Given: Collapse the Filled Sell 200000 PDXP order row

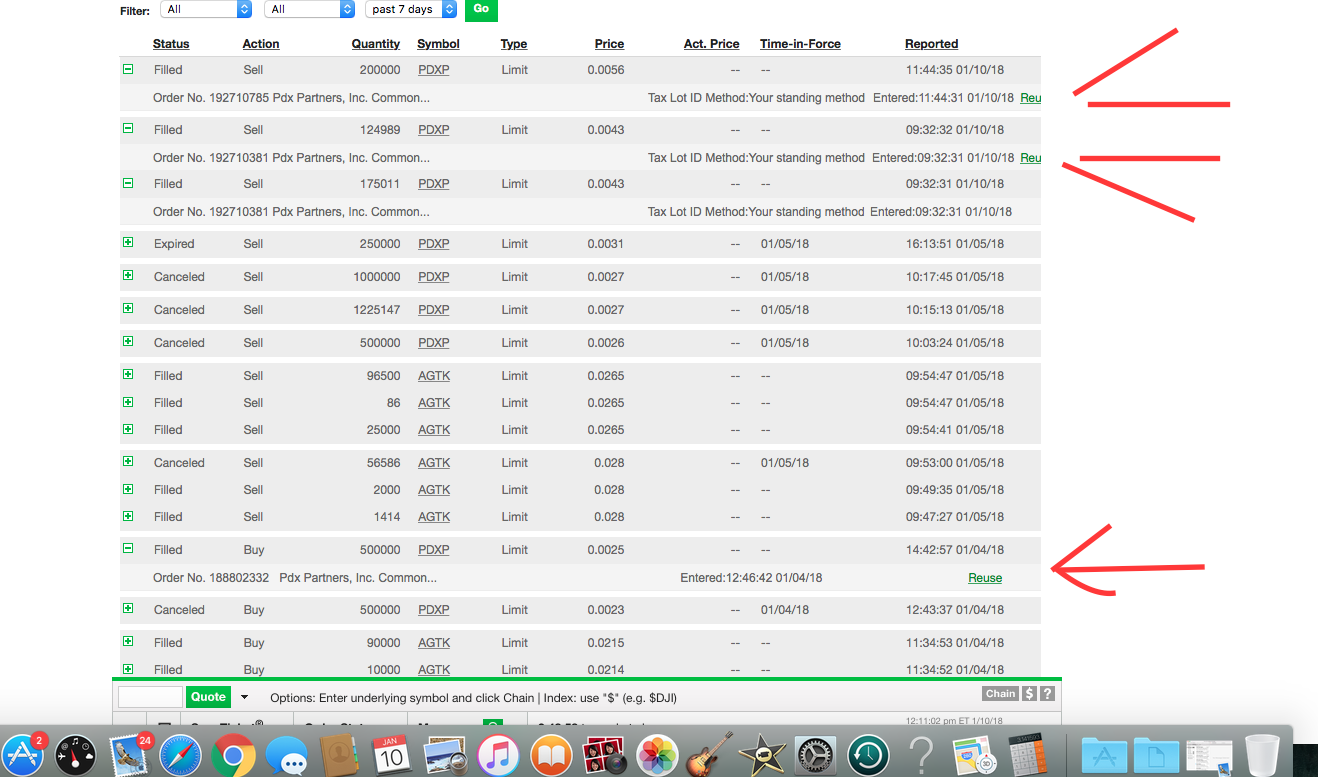Looking at the screenshot, I should point(128,70).
